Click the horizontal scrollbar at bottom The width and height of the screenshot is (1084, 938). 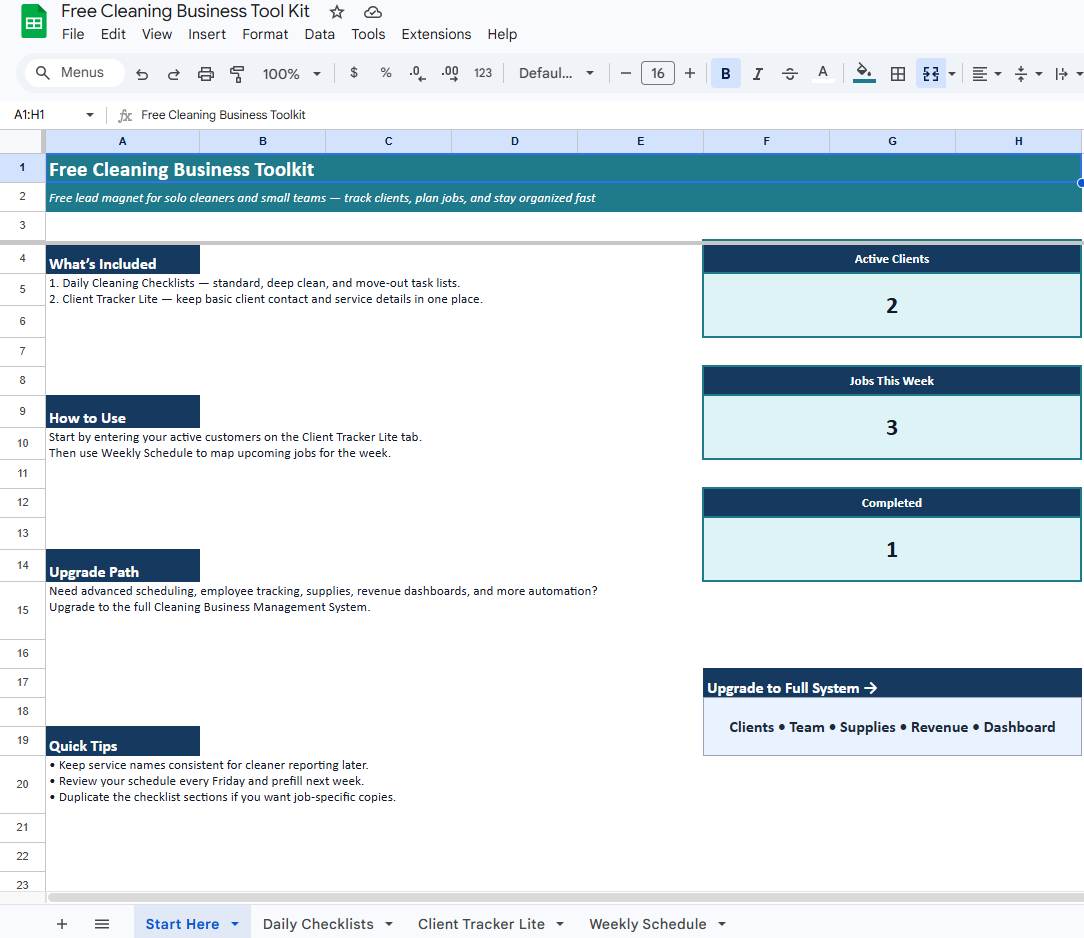click(x=566, y=897)
